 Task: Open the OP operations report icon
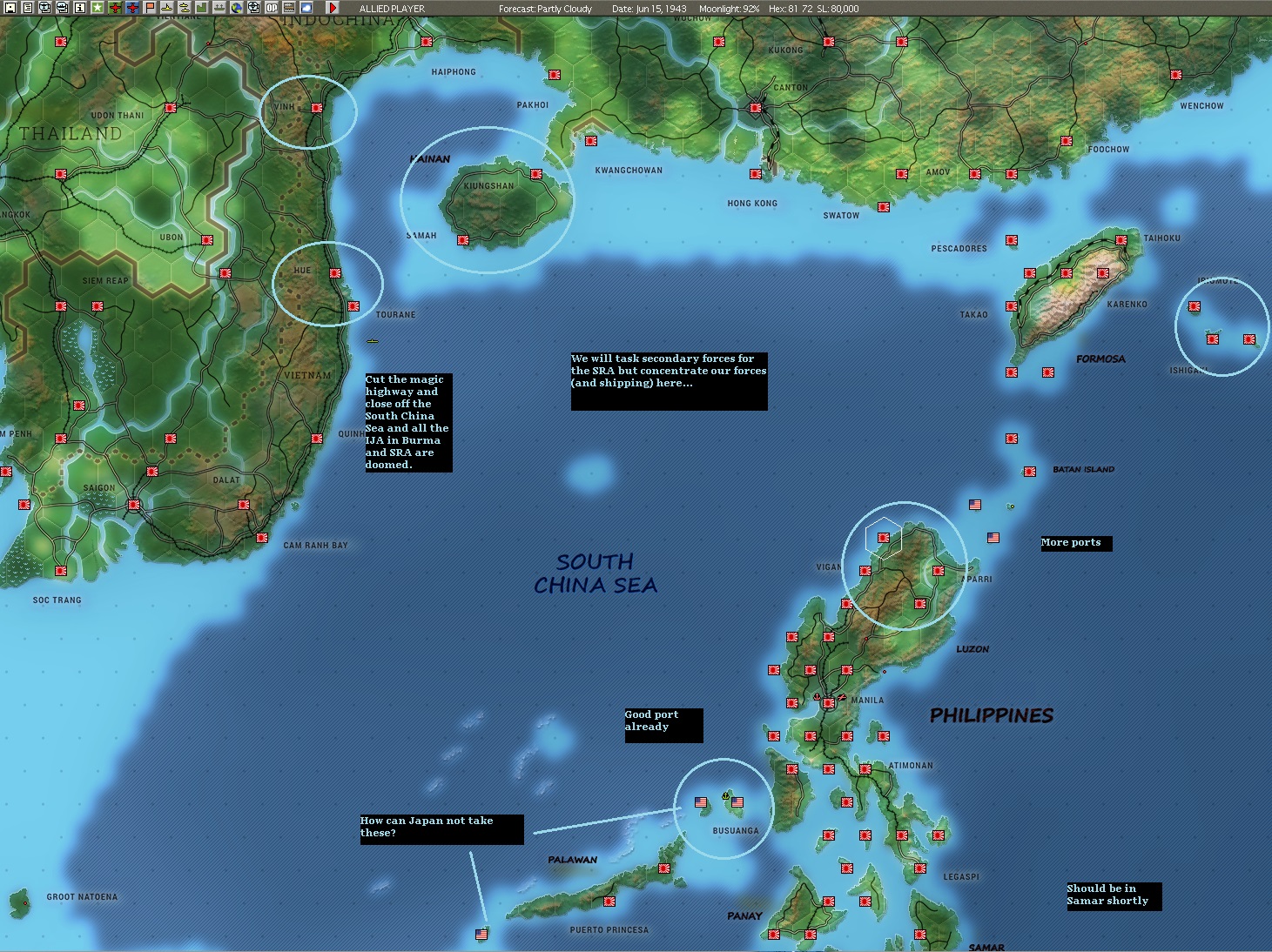(x=272, y=8)
